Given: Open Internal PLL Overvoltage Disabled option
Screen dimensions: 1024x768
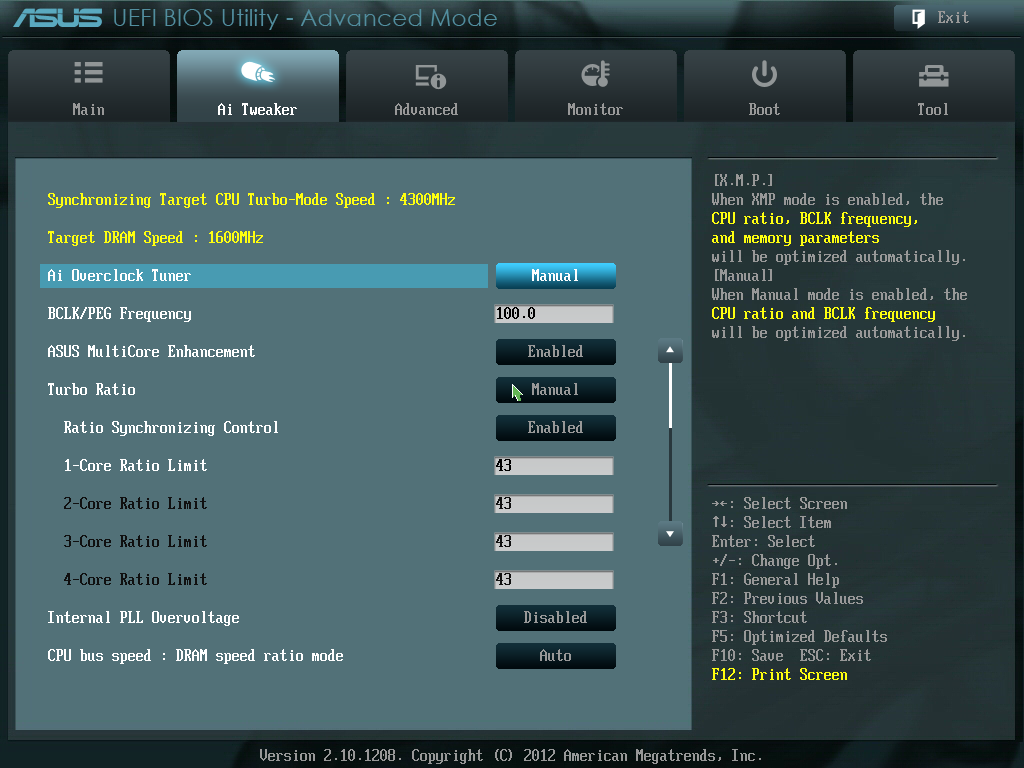Looking at the screenshot, I should [x=556, y=618].
